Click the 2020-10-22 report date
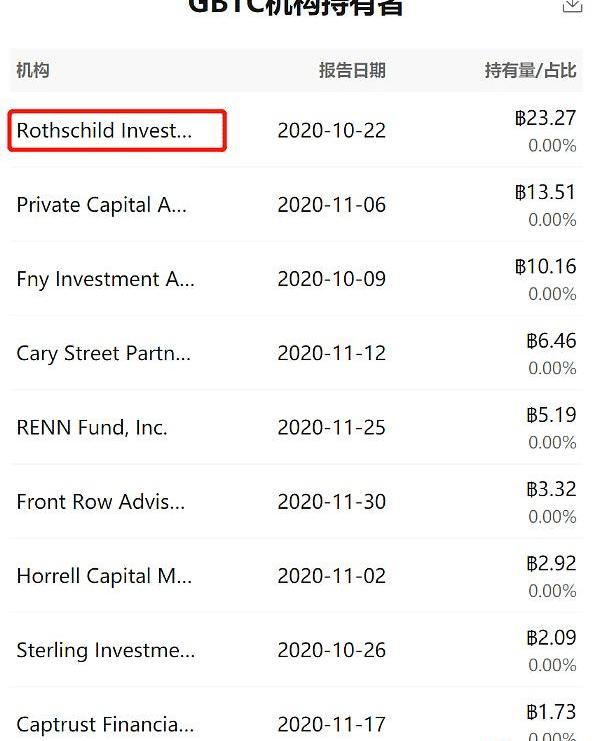The width and height of the screenshot is (600, 741). [x=331, y=131]
